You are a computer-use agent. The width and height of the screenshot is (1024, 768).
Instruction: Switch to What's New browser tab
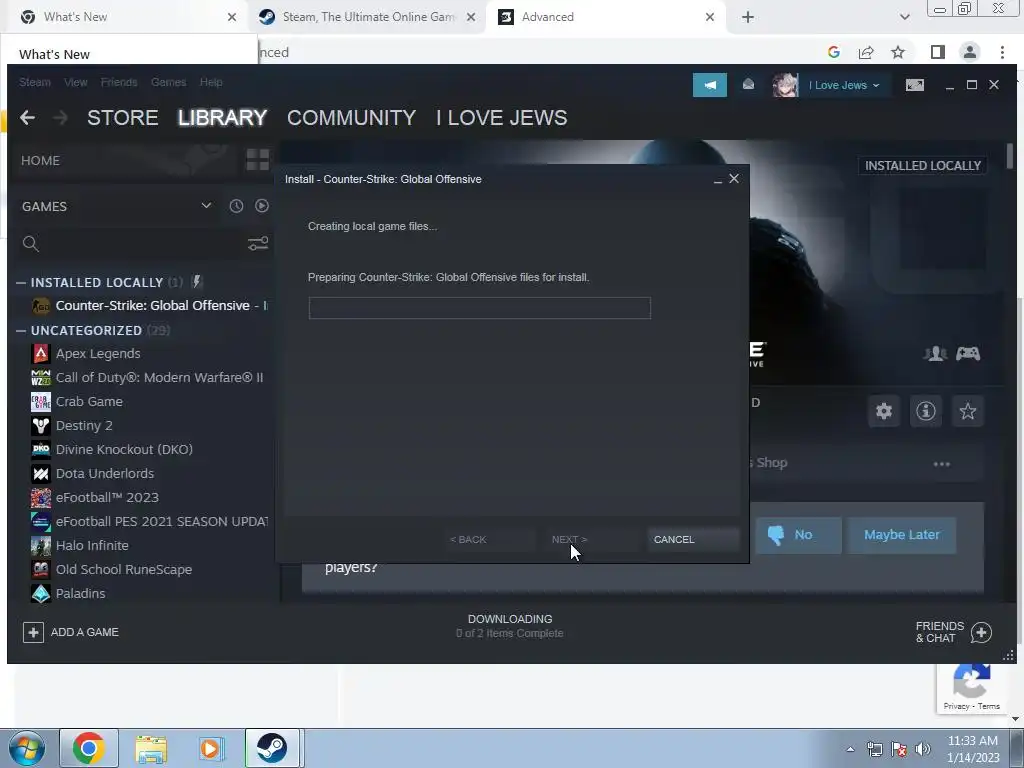coord(123,17)
